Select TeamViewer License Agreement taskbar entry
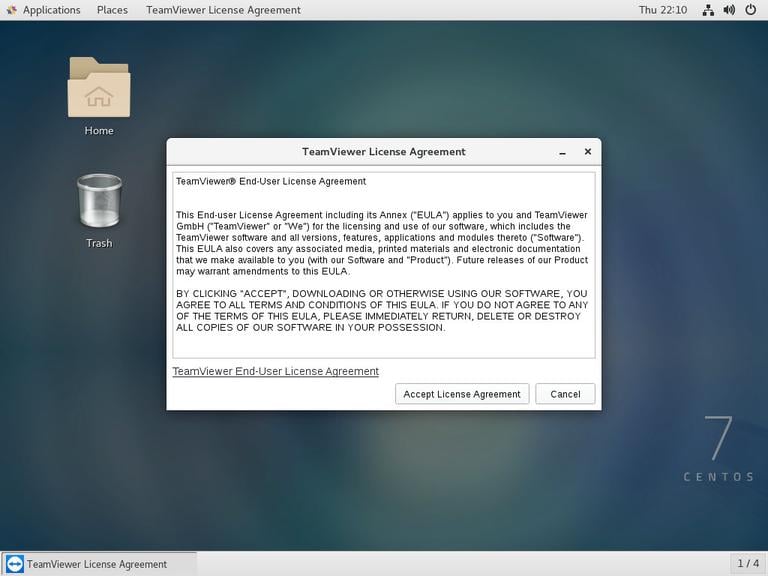The width and height of the screenshot is (768, 576). click(99, 564)
